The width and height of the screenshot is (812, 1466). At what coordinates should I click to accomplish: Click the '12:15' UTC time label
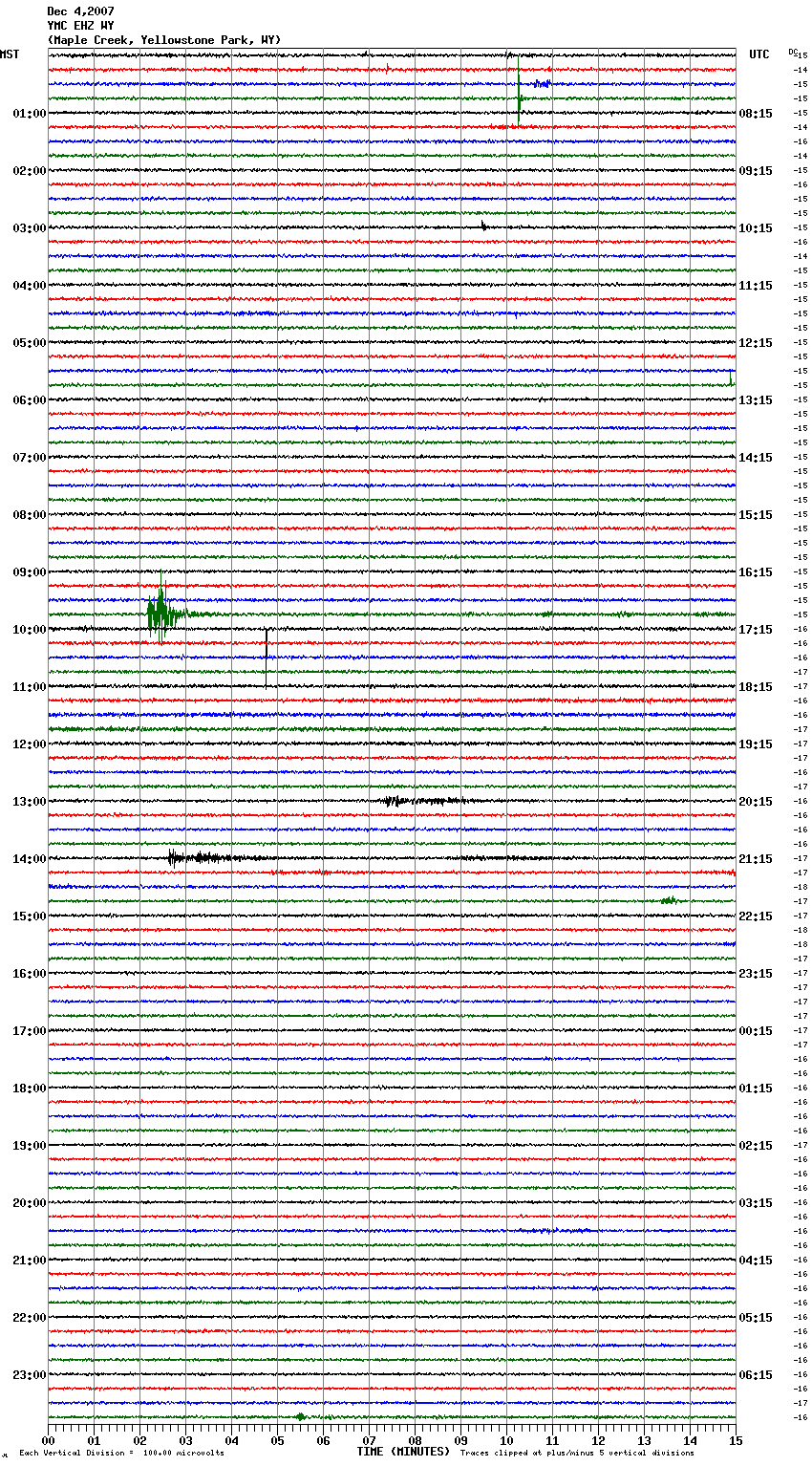coord(756,343)
